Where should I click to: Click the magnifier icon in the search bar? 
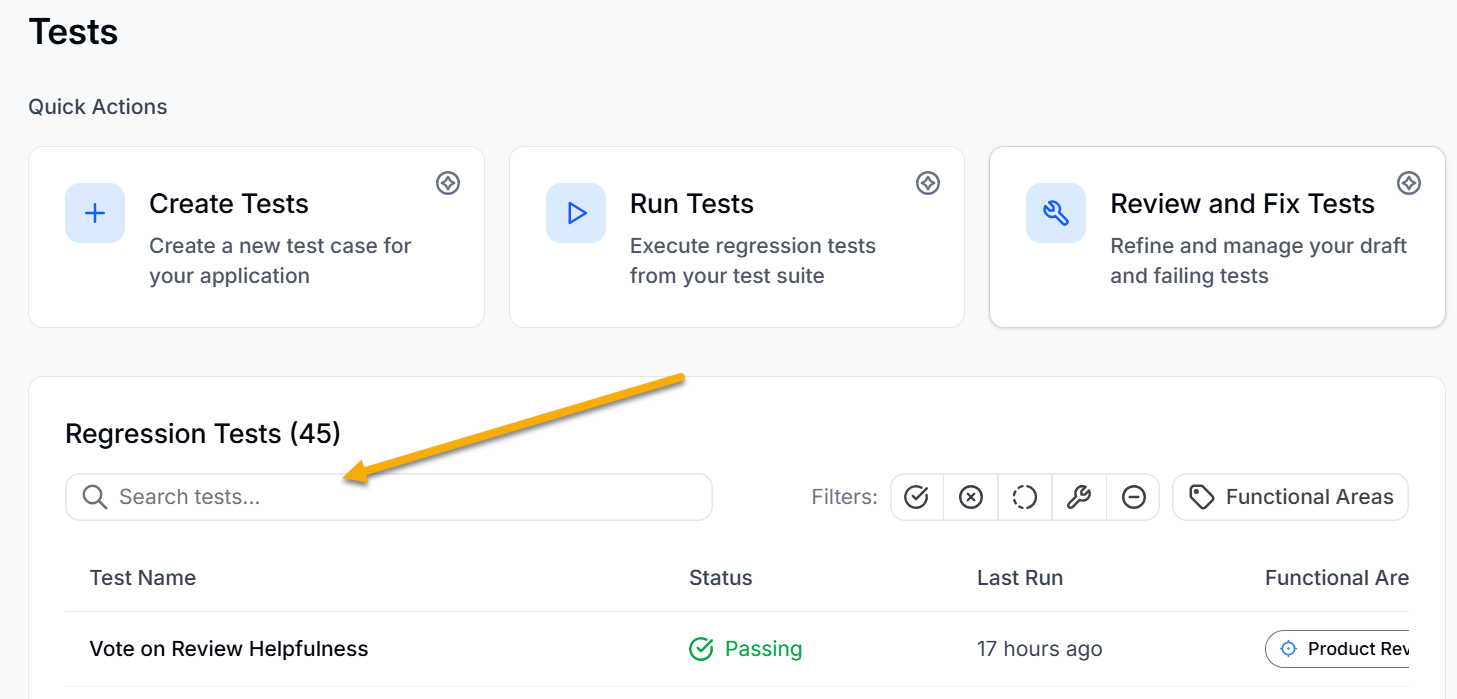click(95, 496)
